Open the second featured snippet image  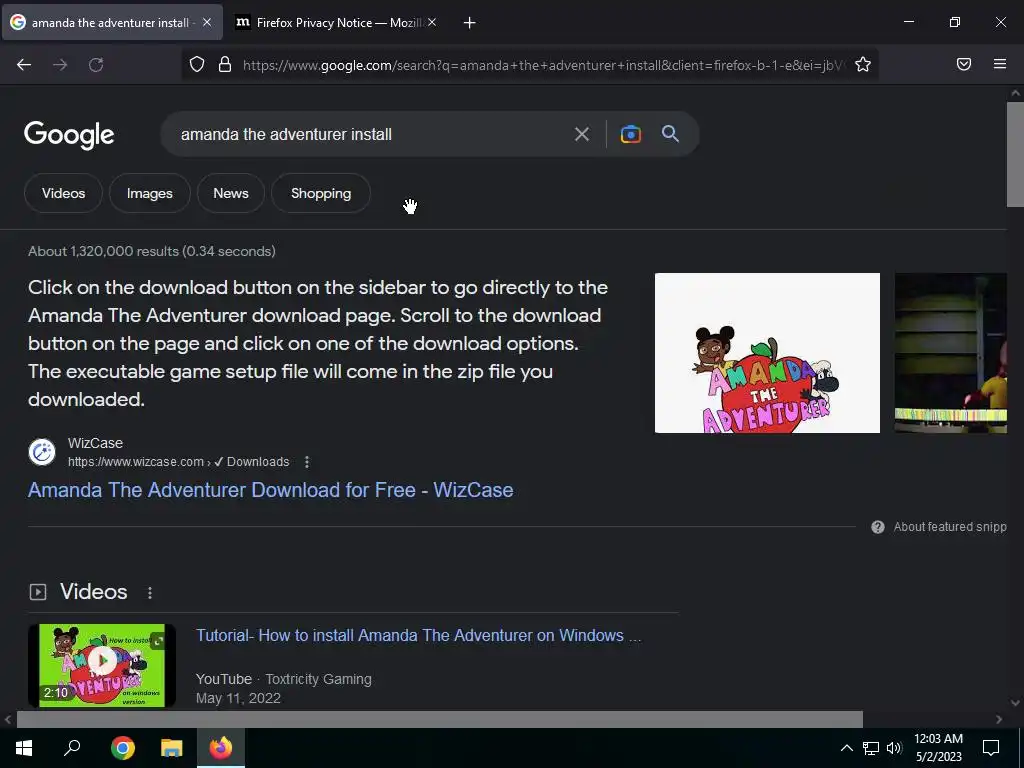click(x=950, y=353)
